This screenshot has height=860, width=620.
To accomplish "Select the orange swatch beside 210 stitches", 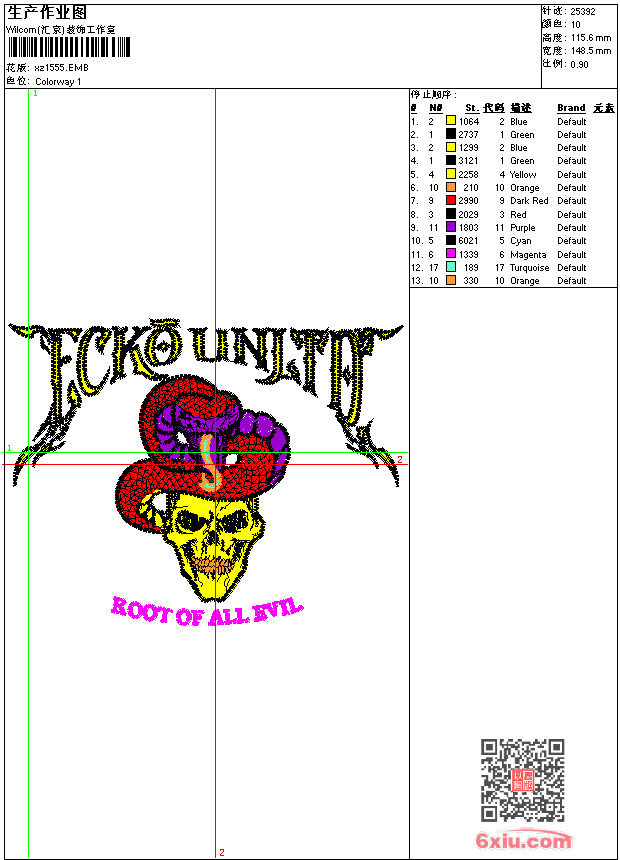I will coord(450,187).
